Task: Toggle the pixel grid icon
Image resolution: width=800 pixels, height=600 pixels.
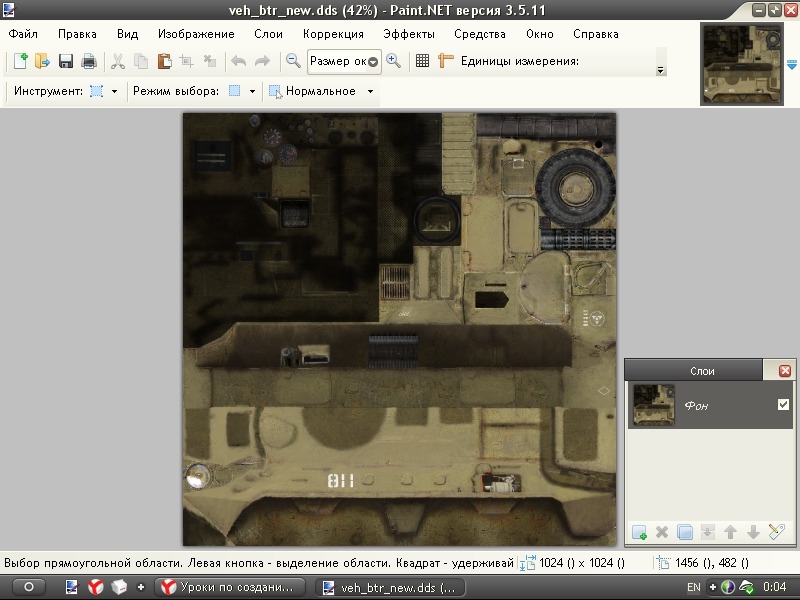Action: 422,61
